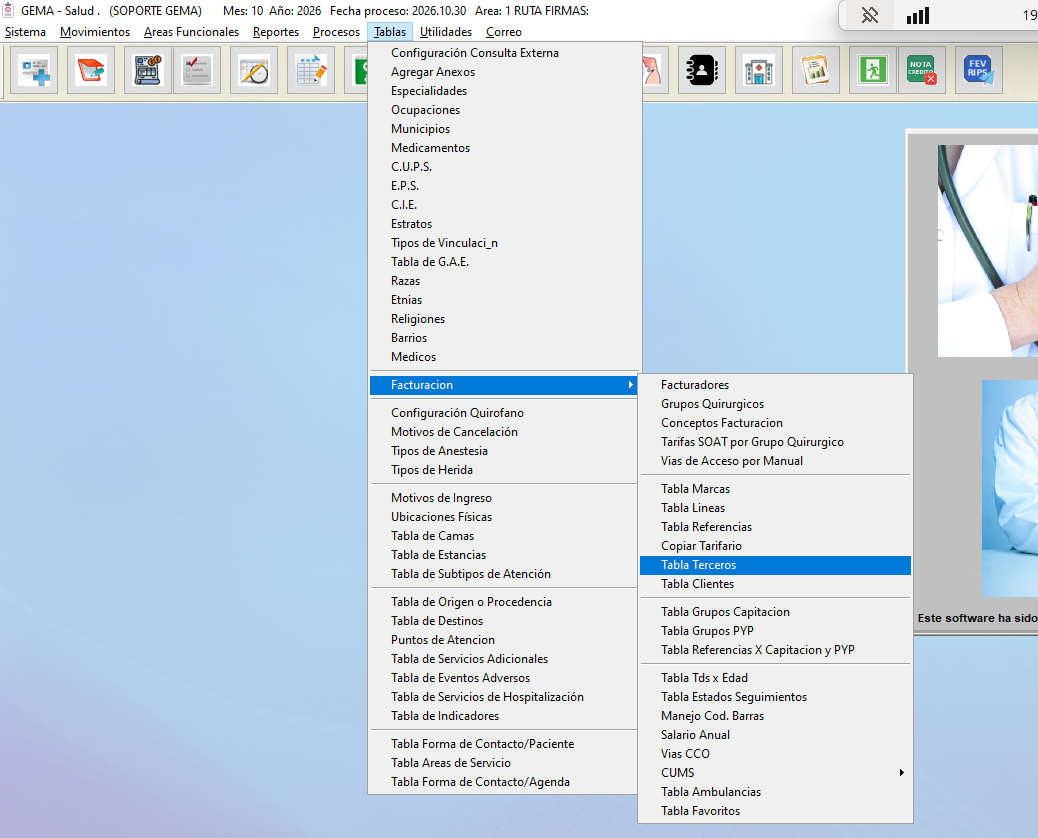Image resolution: width=1038 pixels, height=838 pixels.
Task: Select Copiar Tarifario entry
Action: tap(775, 546)
